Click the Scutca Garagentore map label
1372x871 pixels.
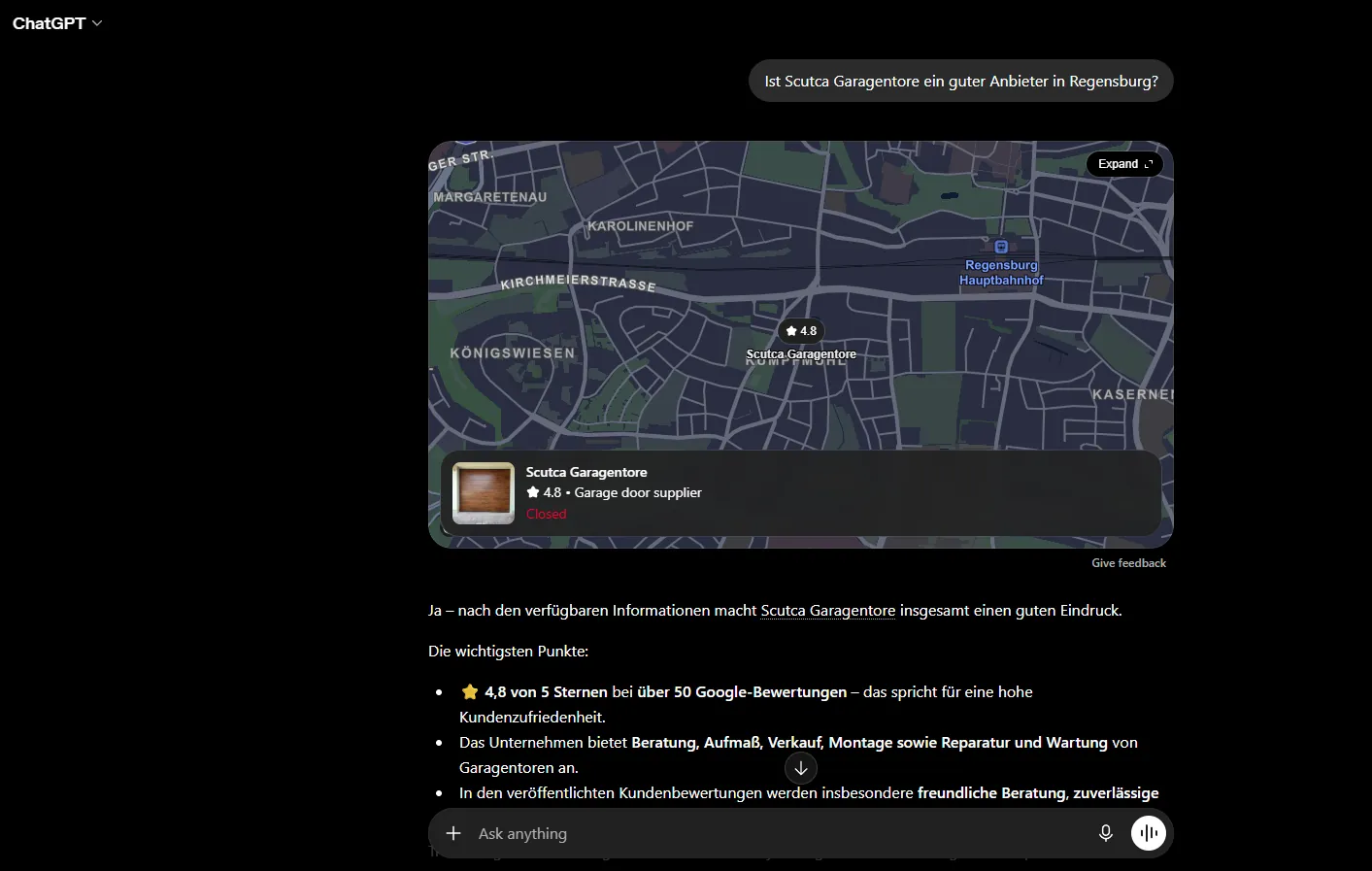(801, 354)
